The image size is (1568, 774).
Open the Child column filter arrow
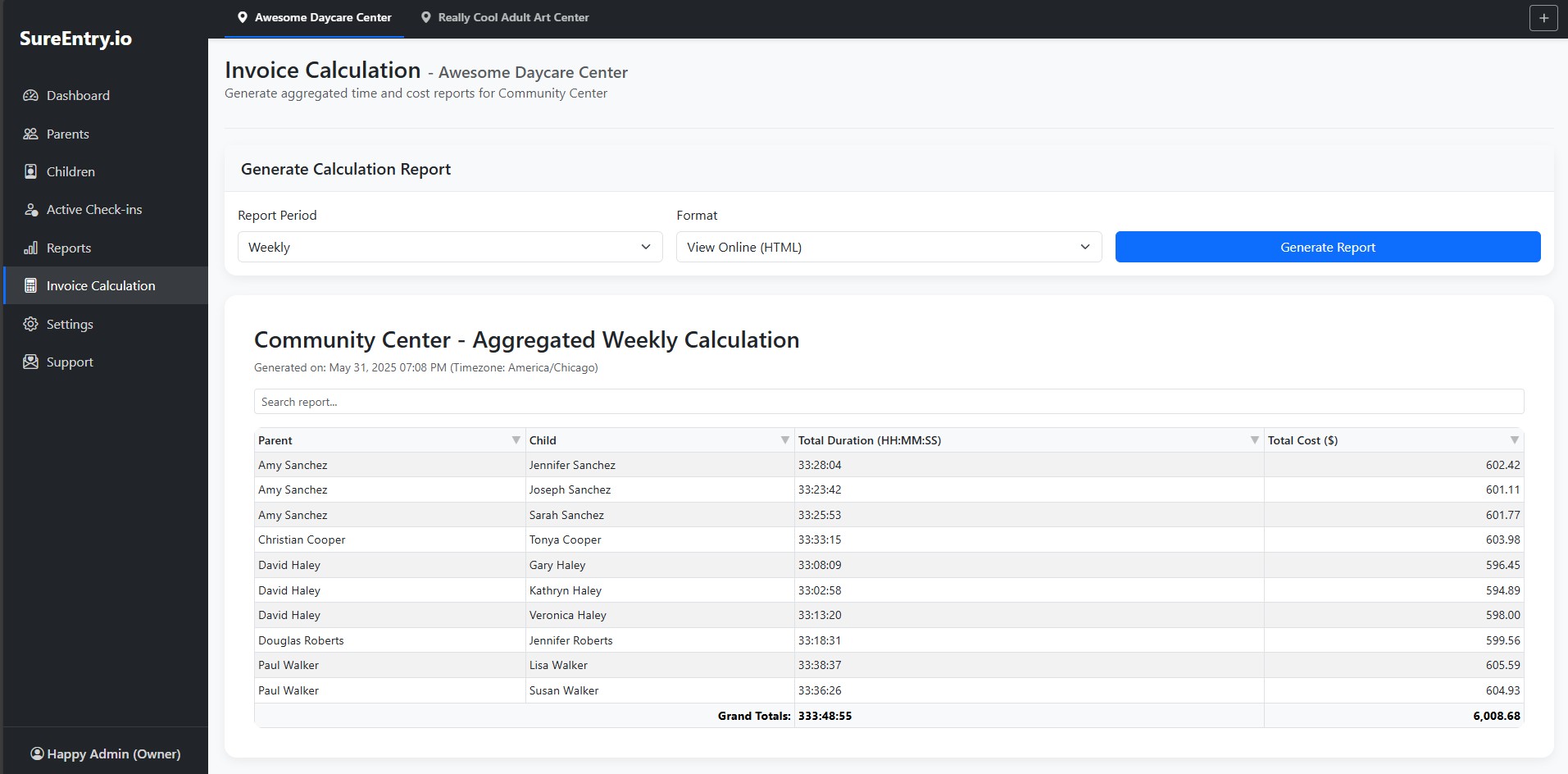[x=785, y=440]
